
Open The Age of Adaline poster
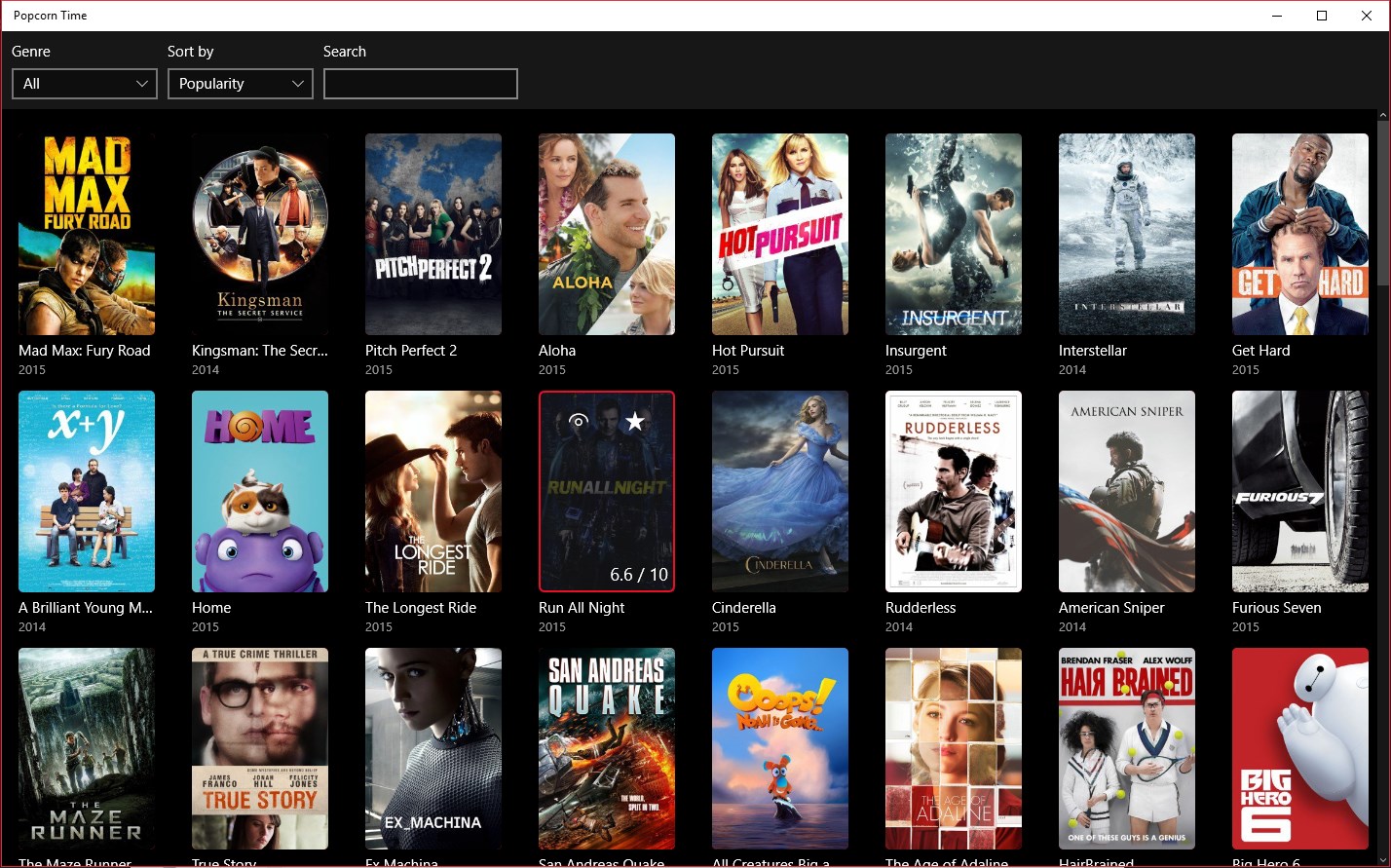954,749
